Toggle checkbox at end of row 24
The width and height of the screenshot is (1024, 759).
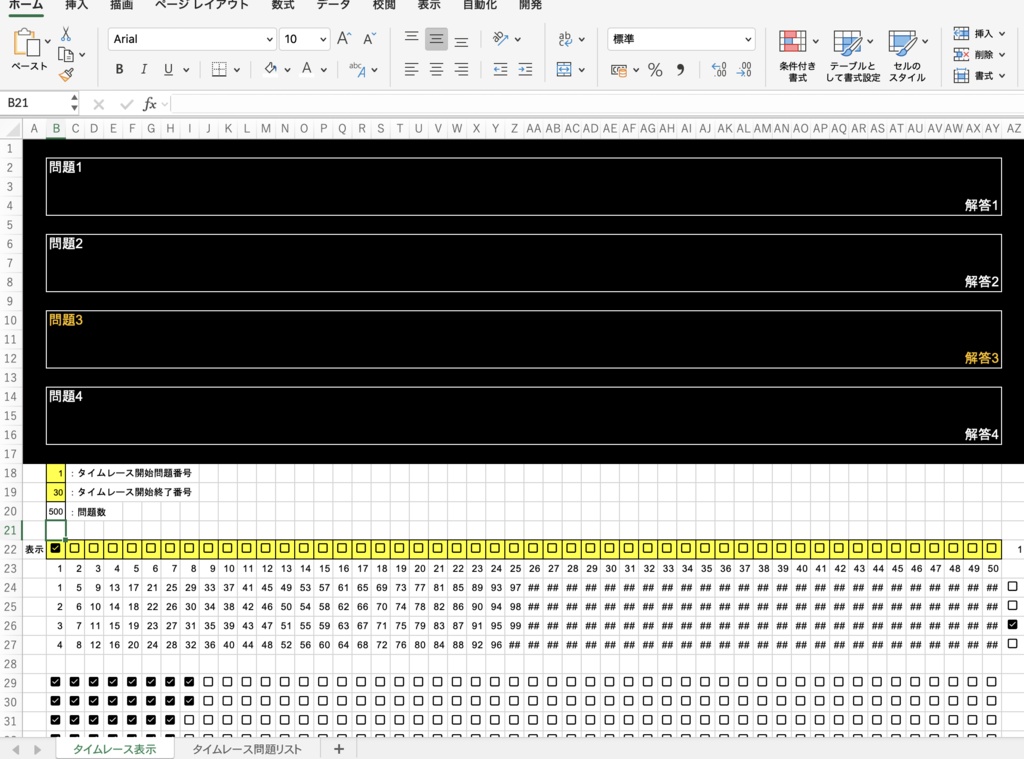[x=1013, y=587]
